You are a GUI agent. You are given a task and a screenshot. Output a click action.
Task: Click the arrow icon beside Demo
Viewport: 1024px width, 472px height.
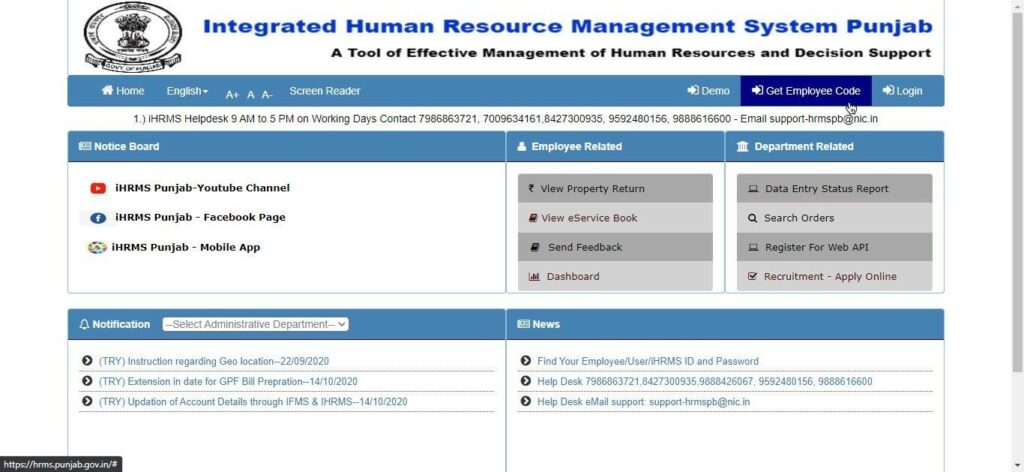(x=693, y=91)
